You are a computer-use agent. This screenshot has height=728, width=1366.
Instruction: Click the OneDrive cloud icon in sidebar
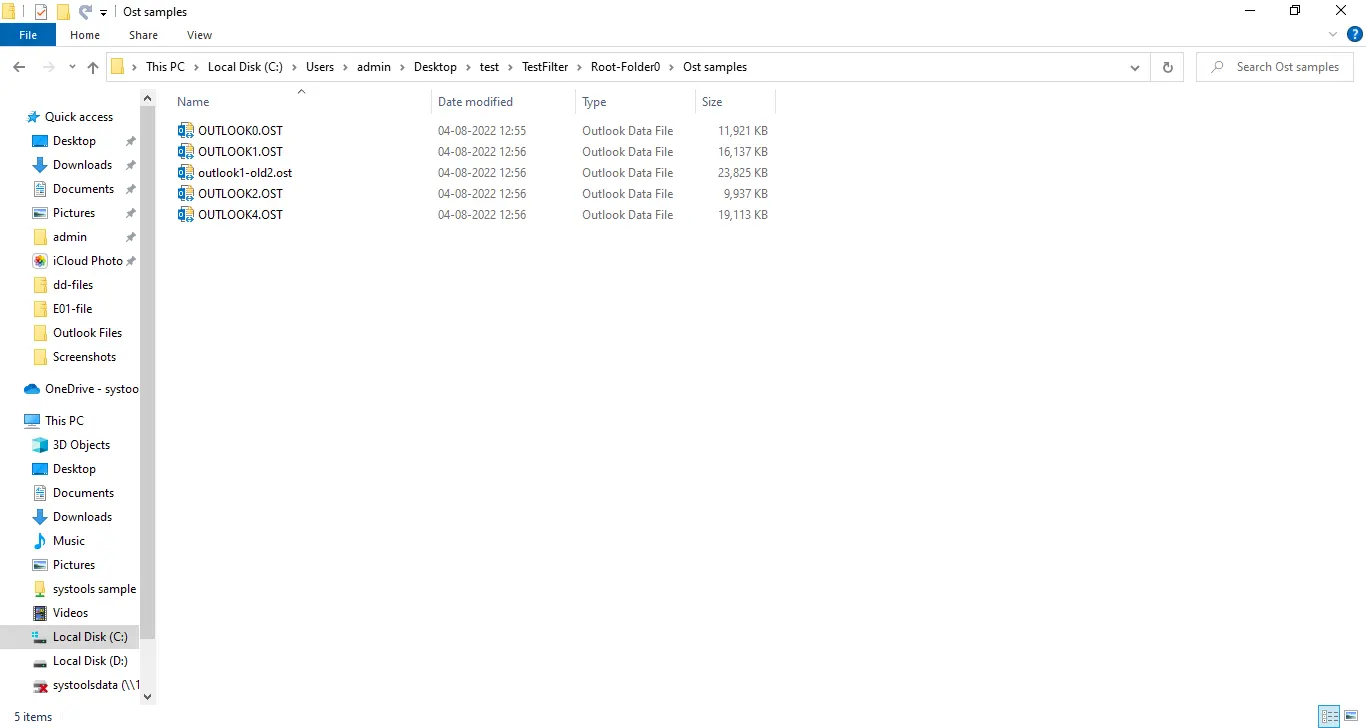(x=32, y=389)
